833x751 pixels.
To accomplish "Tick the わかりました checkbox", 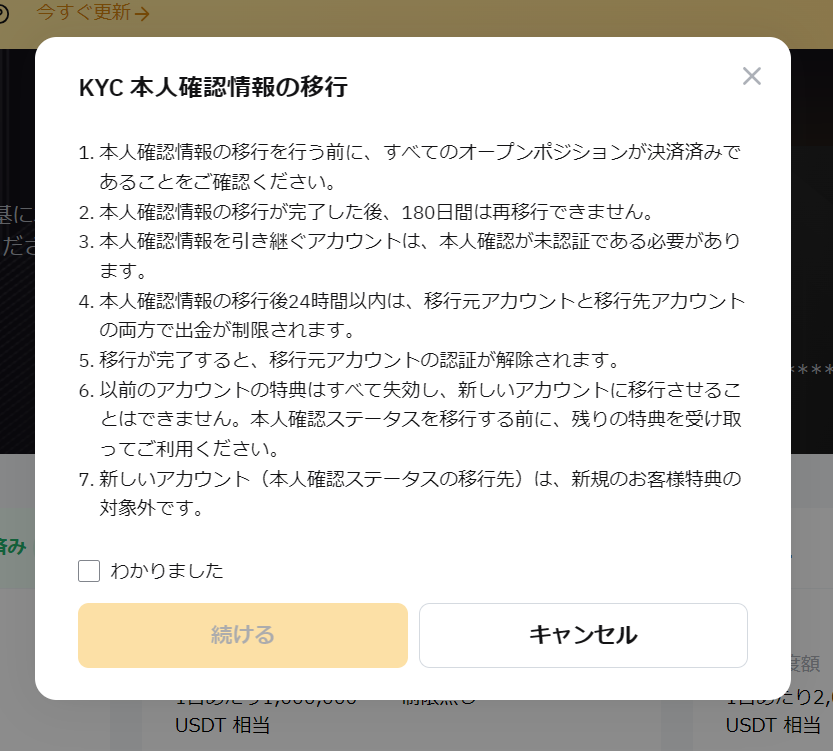I will (x=89, y=571).
